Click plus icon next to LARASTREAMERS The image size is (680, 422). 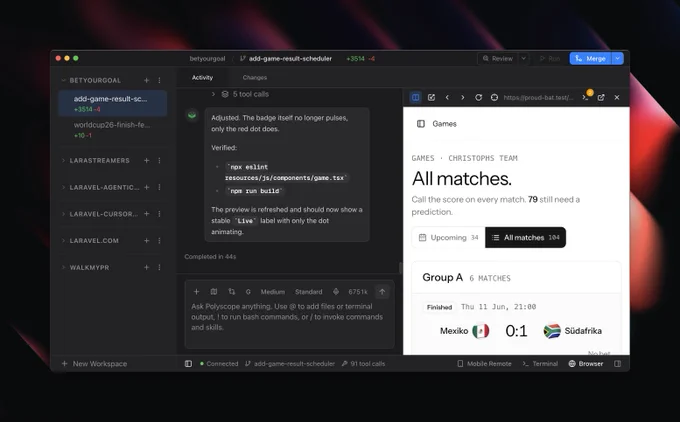tap(147, 160)
